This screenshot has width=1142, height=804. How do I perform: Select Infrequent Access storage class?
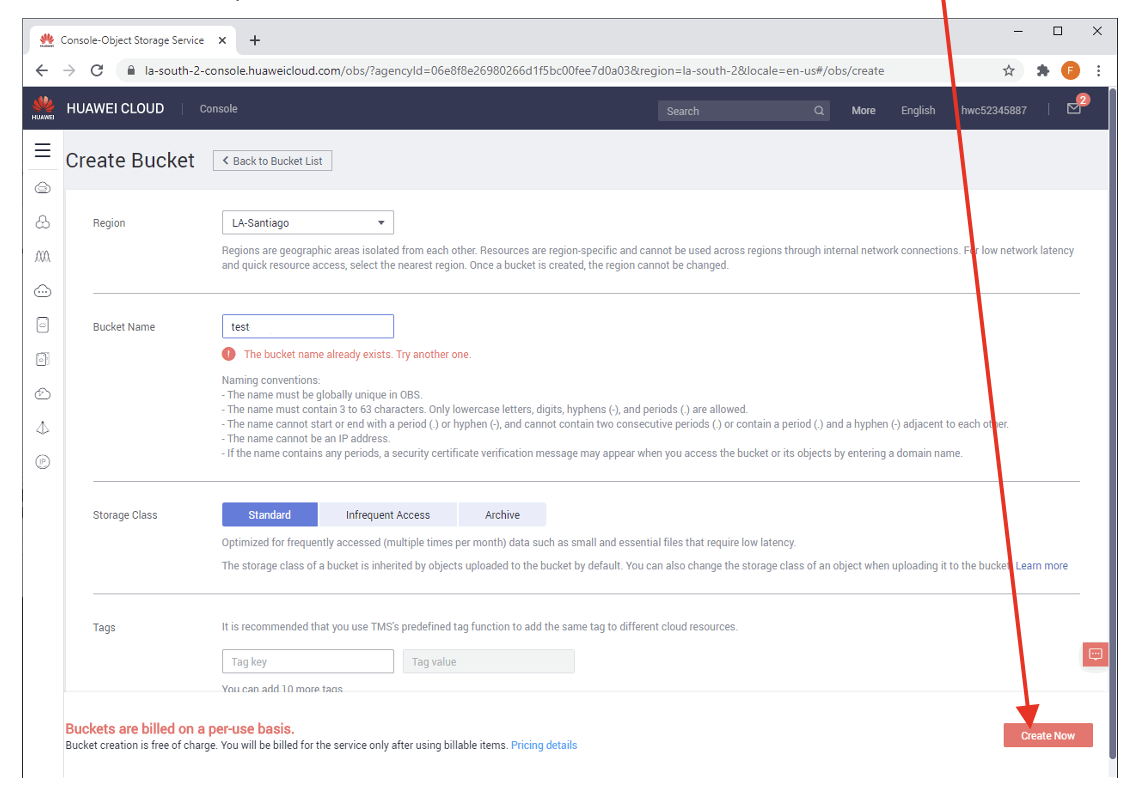[x=388, y=515]
